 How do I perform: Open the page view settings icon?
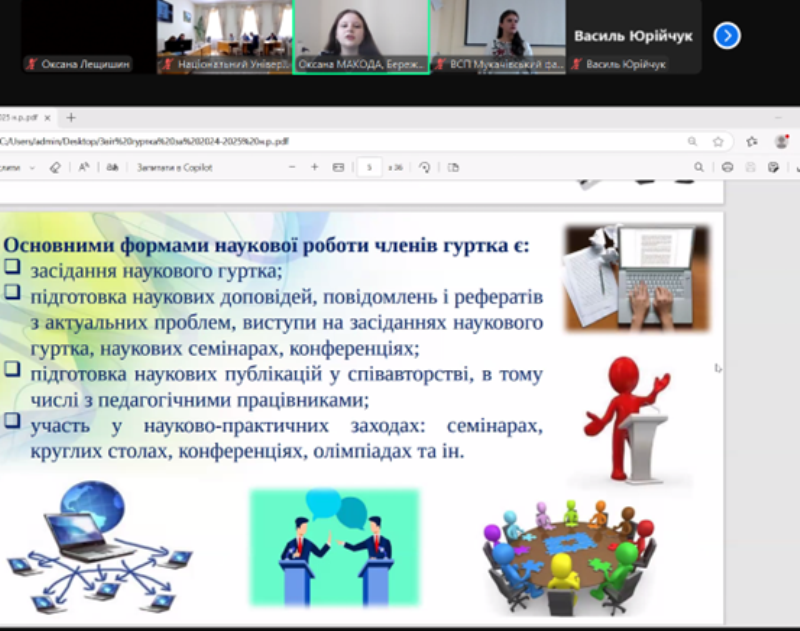(453, 167)
